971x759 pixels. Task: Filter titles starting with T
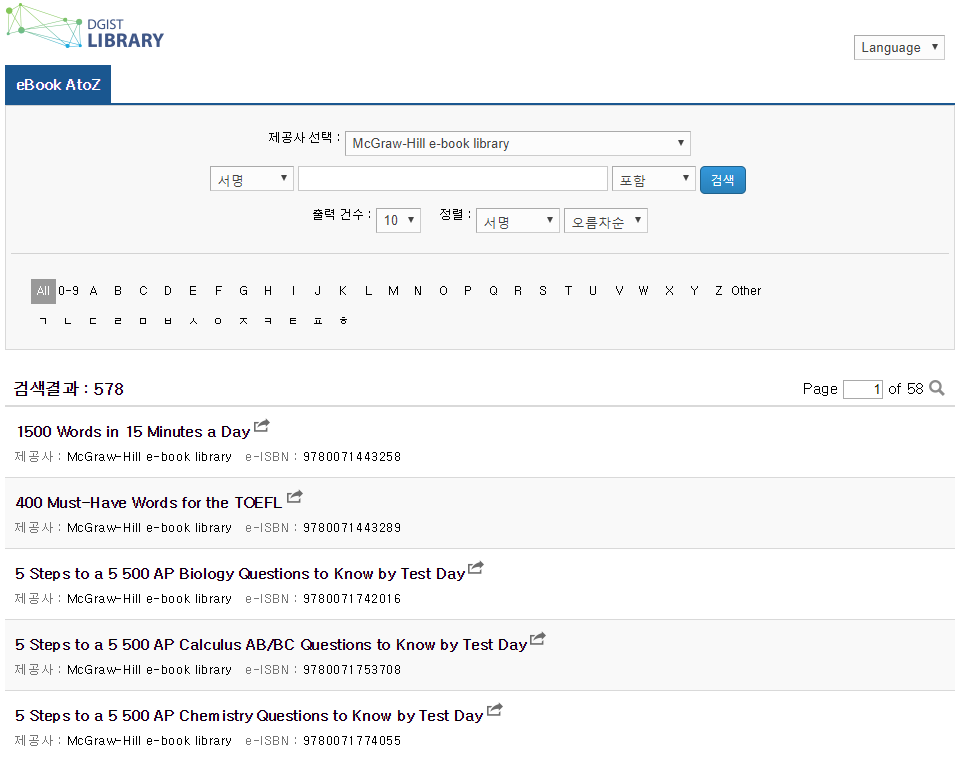(x=568, y=291)
